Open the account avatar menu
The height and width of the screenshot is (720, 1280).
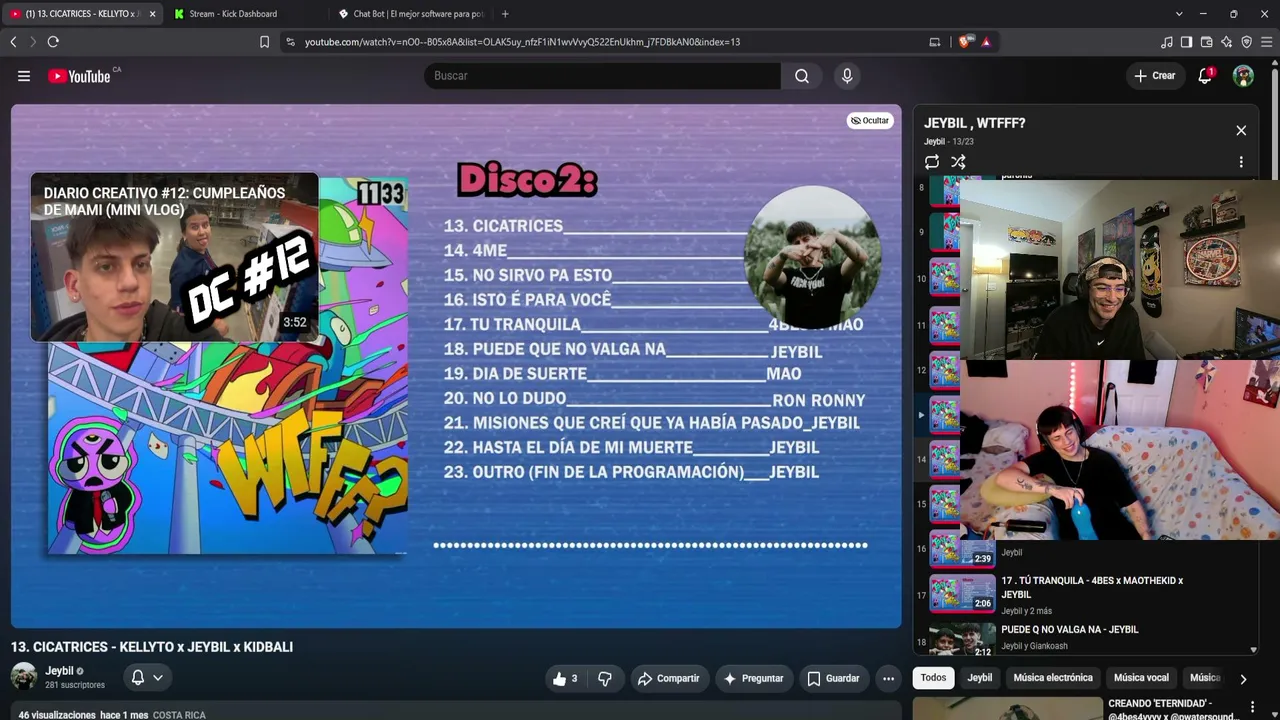(x=1243, y=76)
